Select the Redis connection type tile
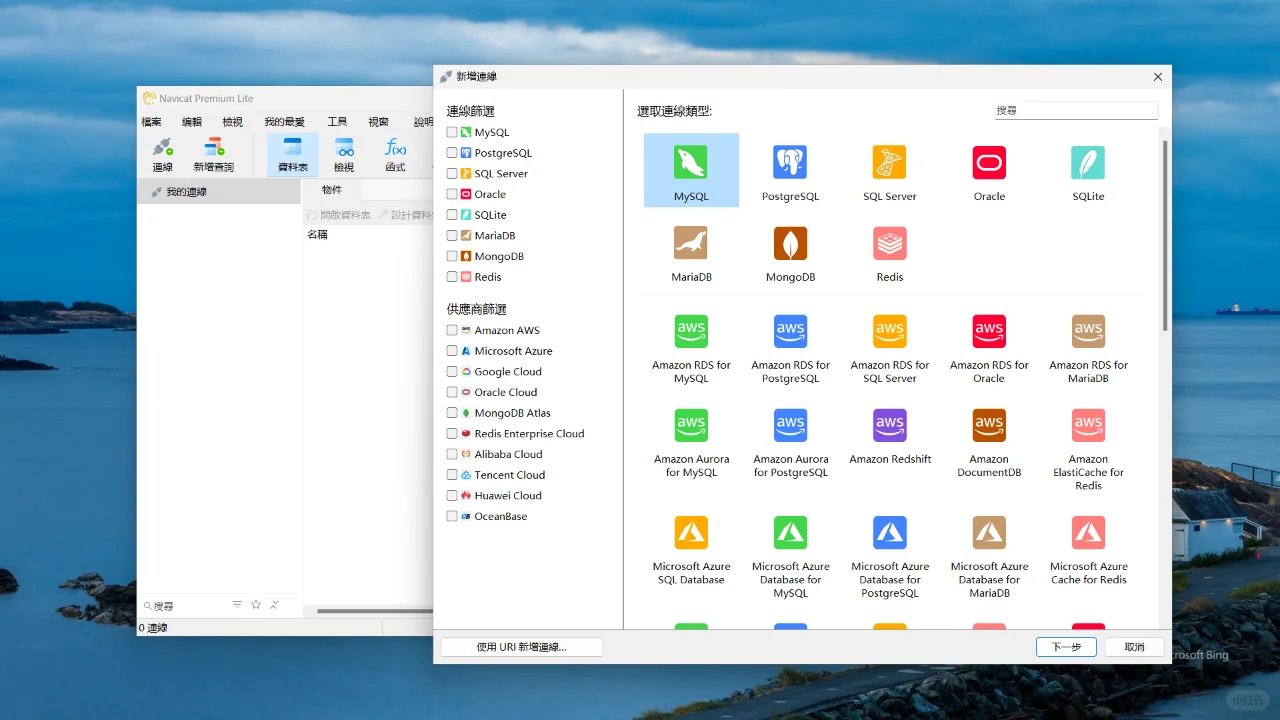The image size is (1280, 720). [890, 251]
